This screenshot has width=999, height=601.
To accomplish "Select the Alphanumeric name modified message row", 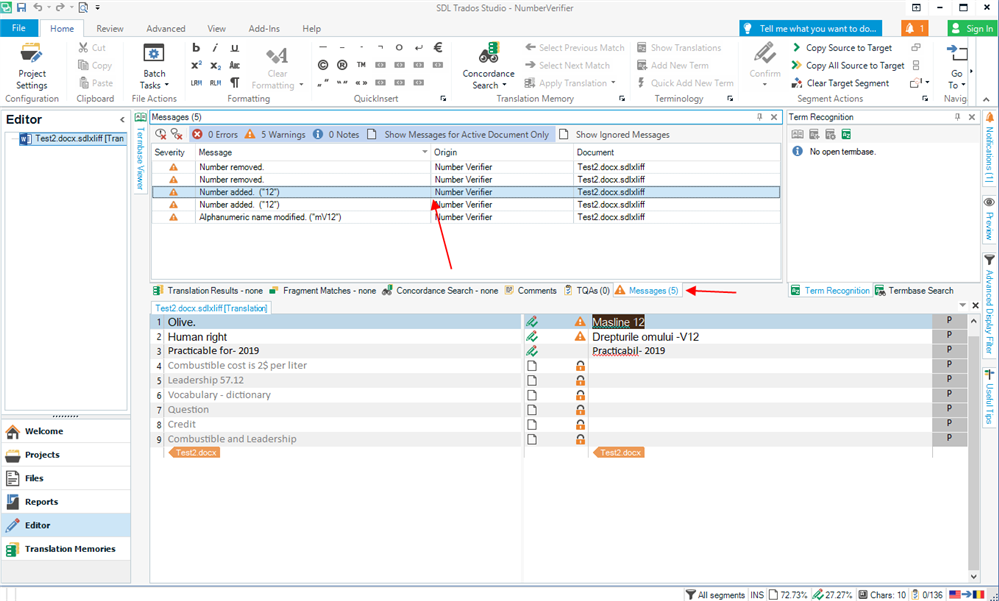I will coord(465,217).
